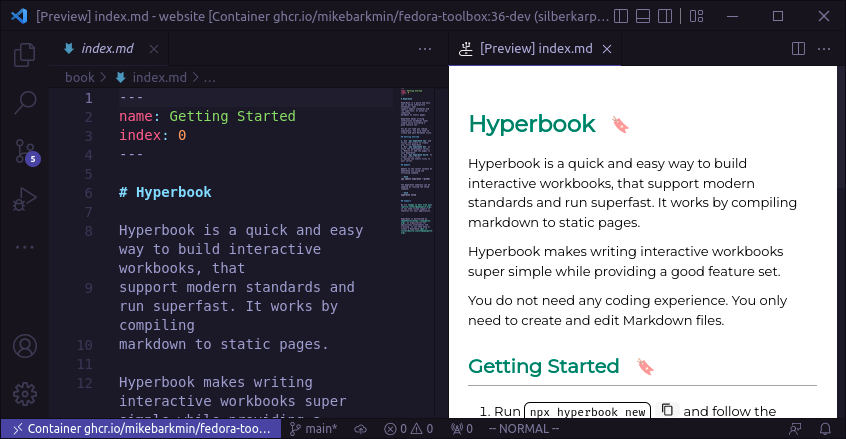Click the editor minimap overview

click(416, 161)
